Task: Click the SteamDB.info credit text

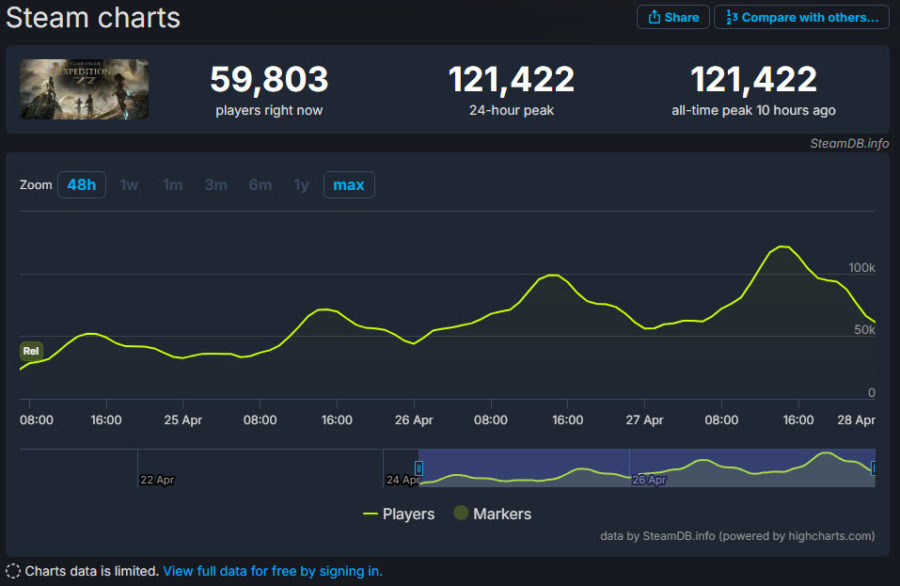Action: point(849,143)
